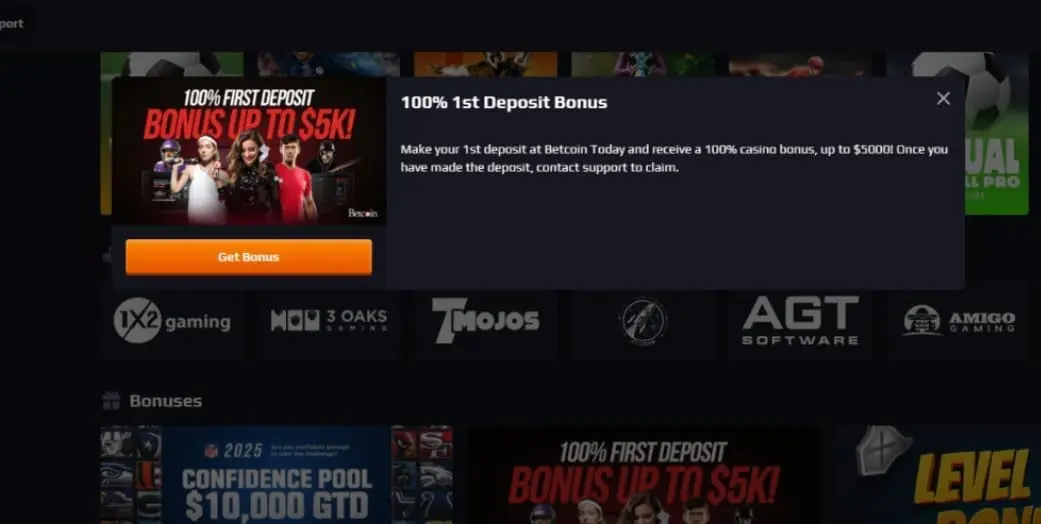Open the orange game thumbnail behind popup

pyautogui.click(x=485, y=64)
